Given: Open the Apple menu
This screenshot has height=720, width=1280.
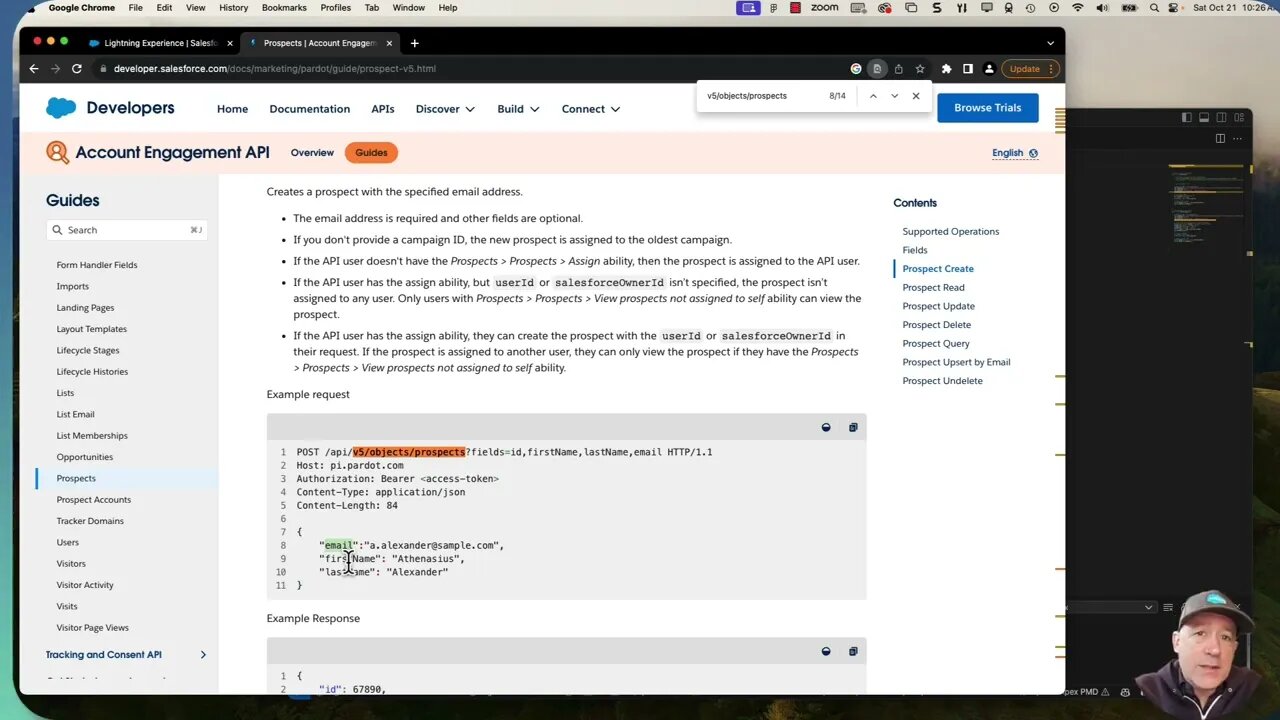Looking at the screenshot, I should pos(31,8).
